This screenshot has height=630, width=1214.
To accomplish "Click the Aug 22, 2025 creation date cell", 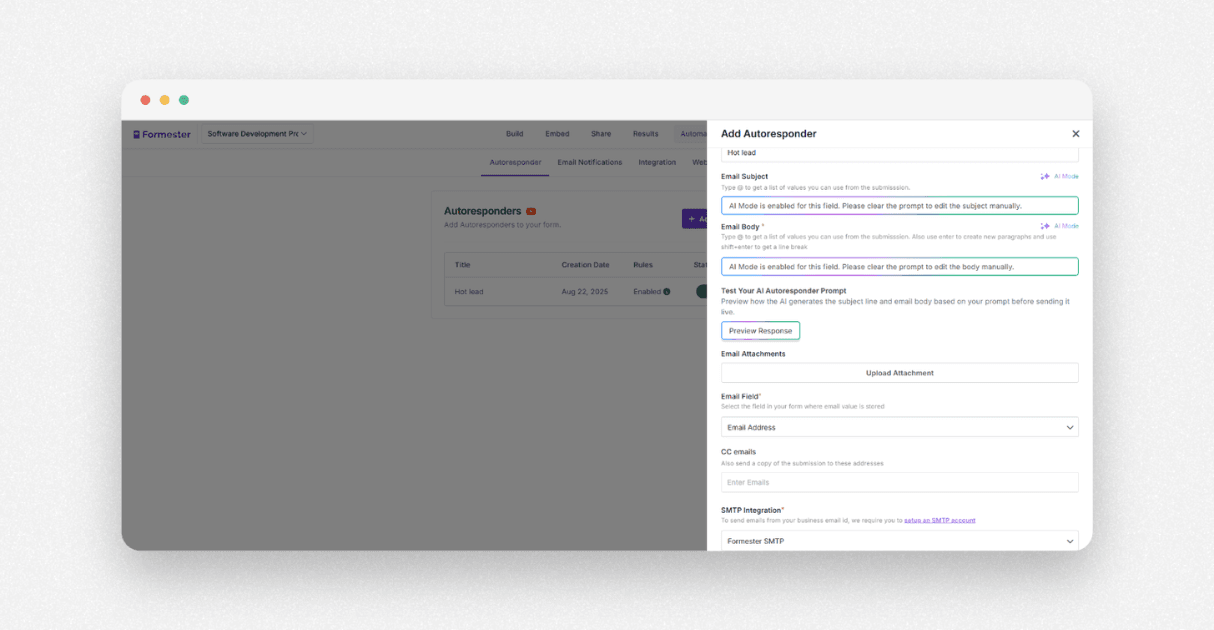I will coord(585,292).
